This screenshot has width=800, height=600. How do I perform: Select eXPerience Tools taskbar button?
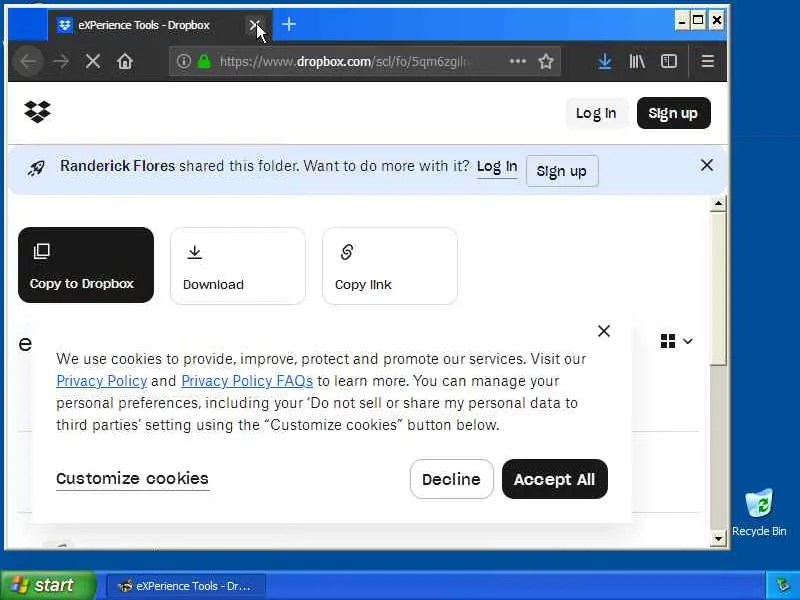186,586
